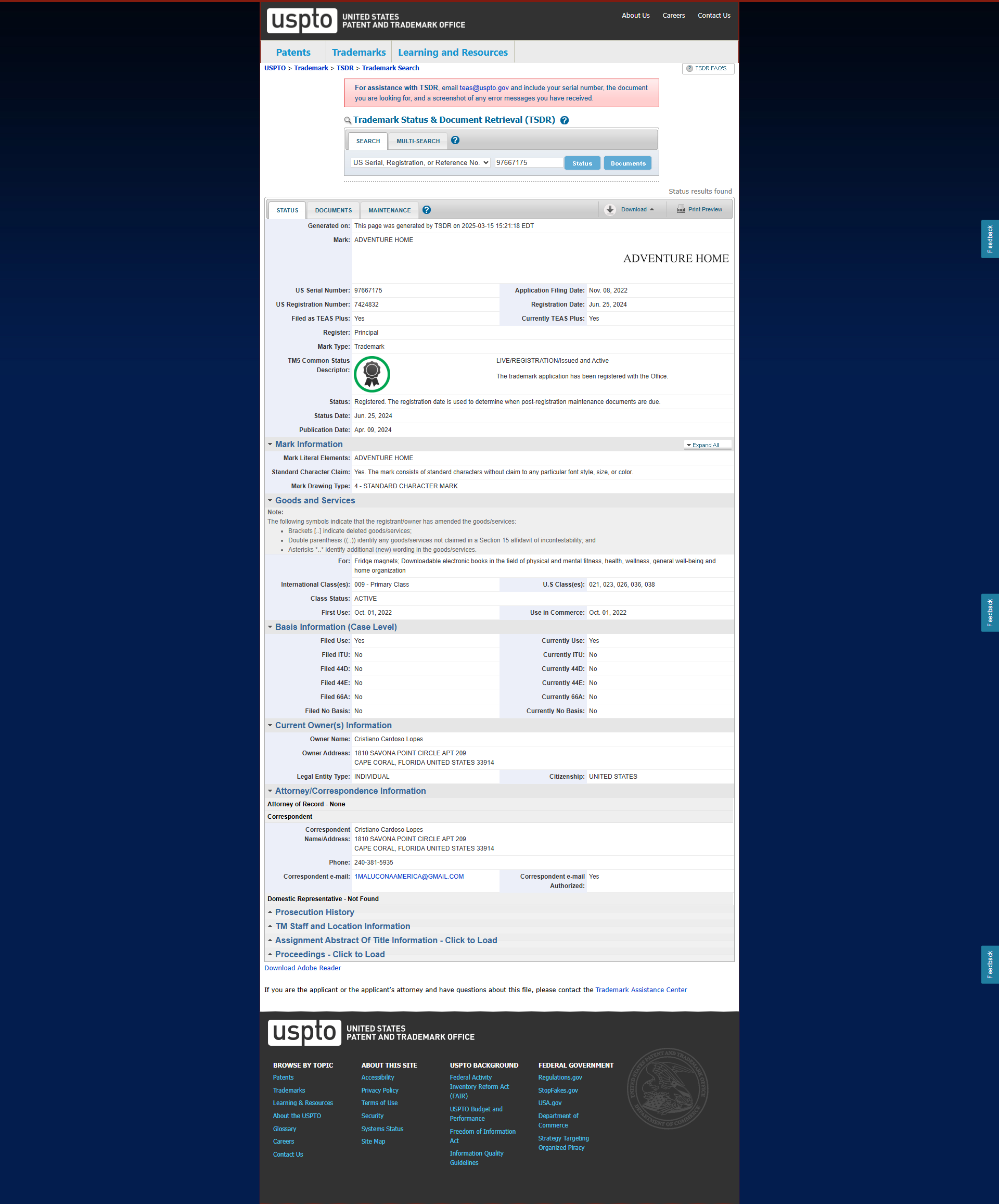Click Accessibility footer link
Image resolution: width=999 pixels, height=1204 pixels.
pyautogui.click(x=378, y=1078)
